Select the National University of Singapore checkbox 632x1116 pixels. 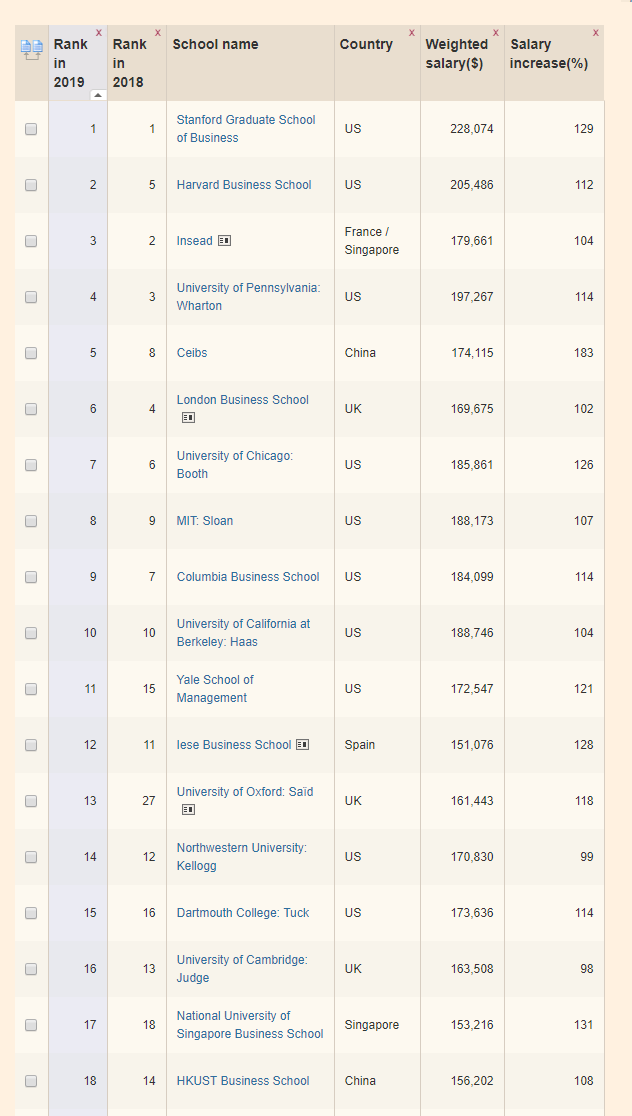coord(31,1025)
